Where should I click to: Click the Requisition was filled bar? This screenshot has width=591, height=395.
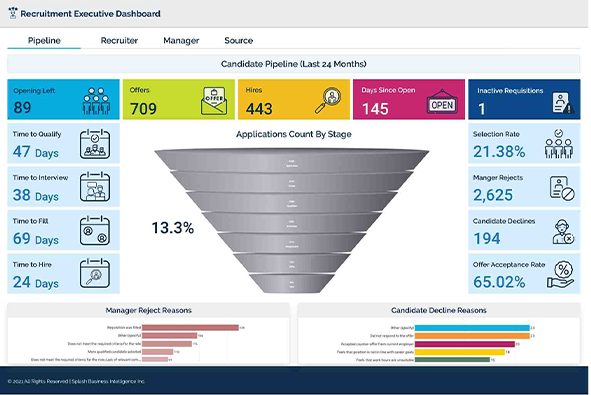190,328
